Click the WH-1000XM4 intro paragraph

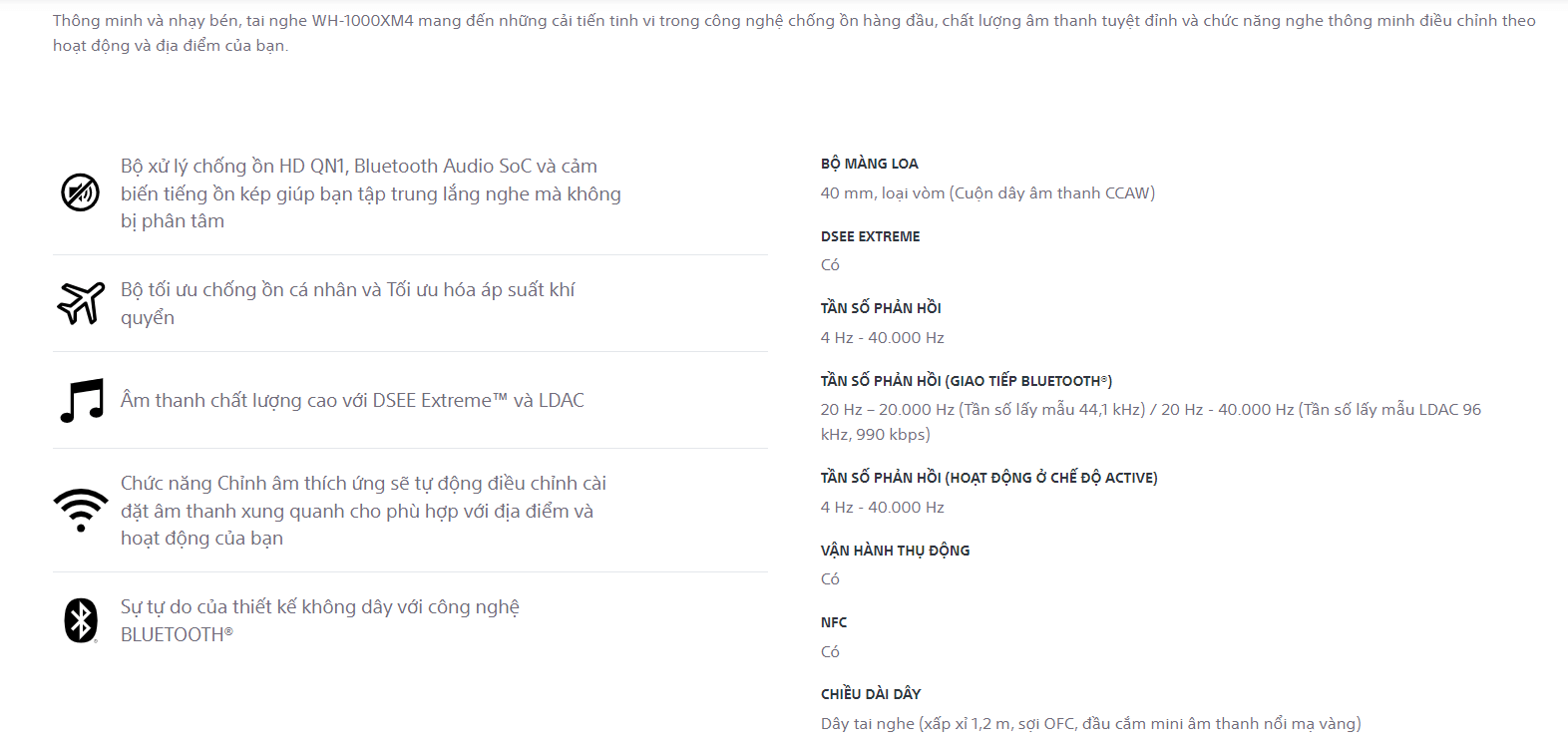coord(793,33)
